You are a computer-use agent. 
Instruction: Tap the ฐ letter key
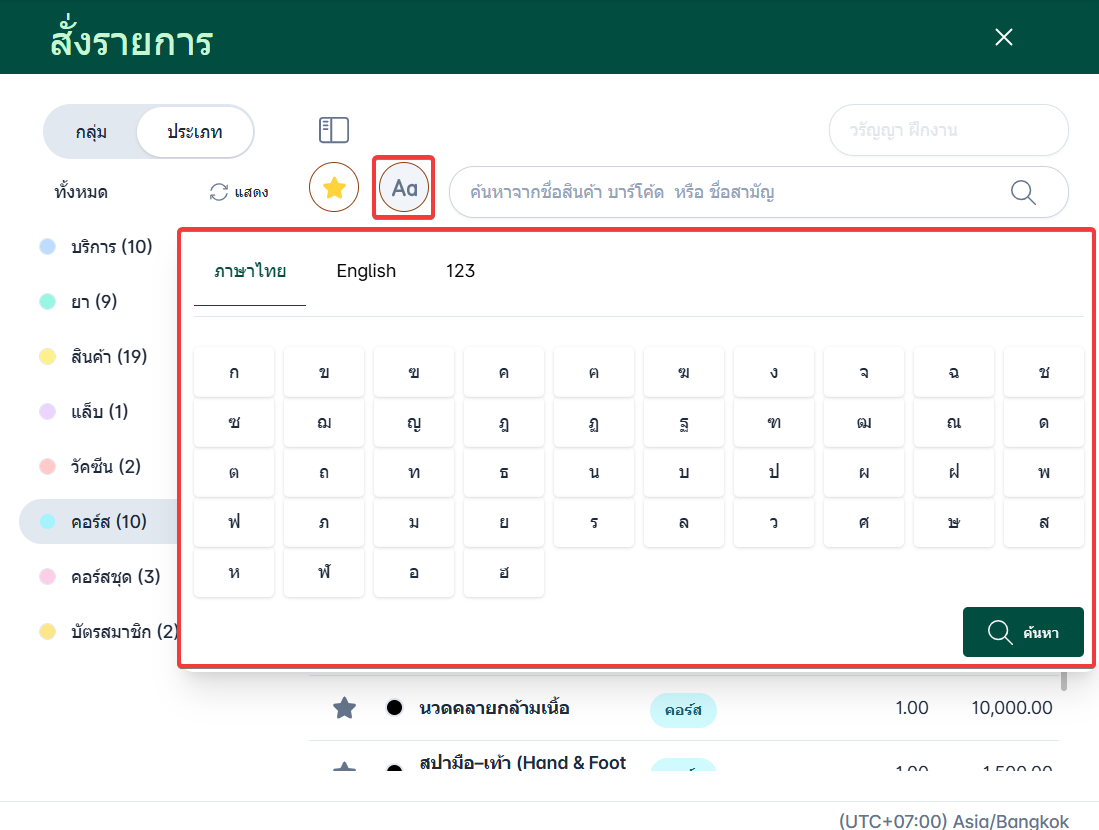coord(684,422)
